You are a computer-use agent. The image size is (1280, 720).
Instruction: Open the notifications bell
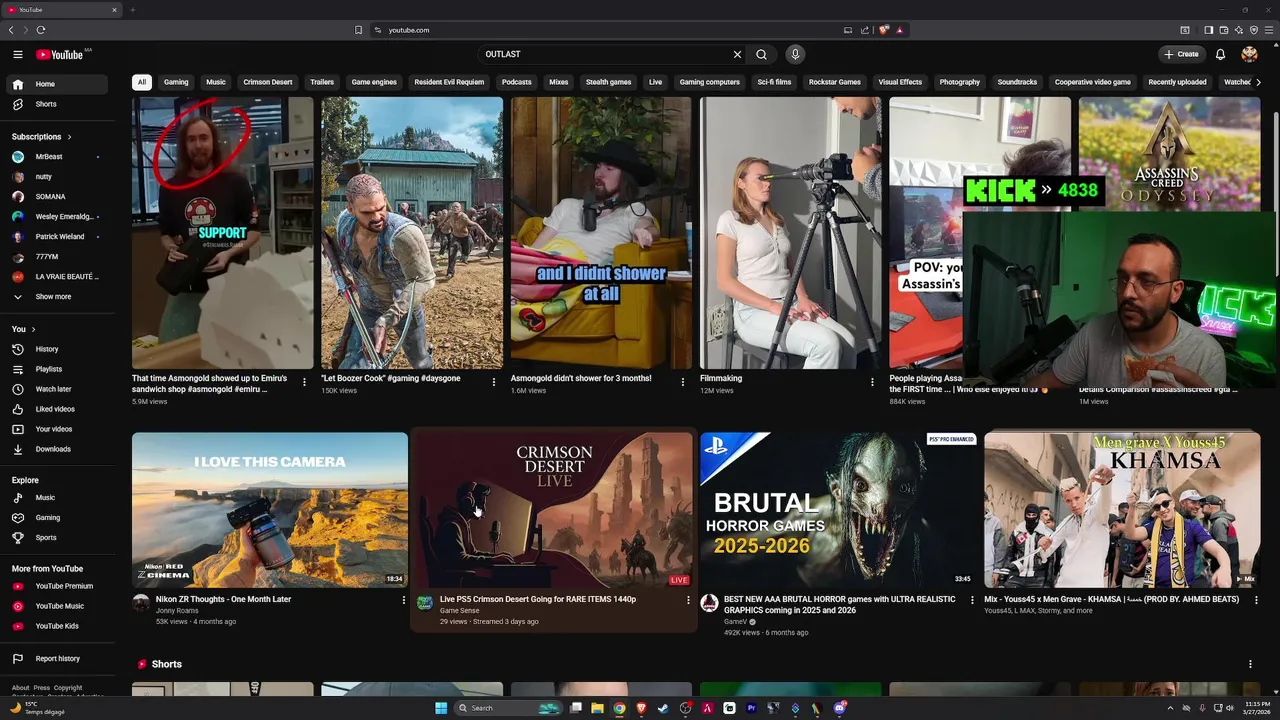point(1220,54)
